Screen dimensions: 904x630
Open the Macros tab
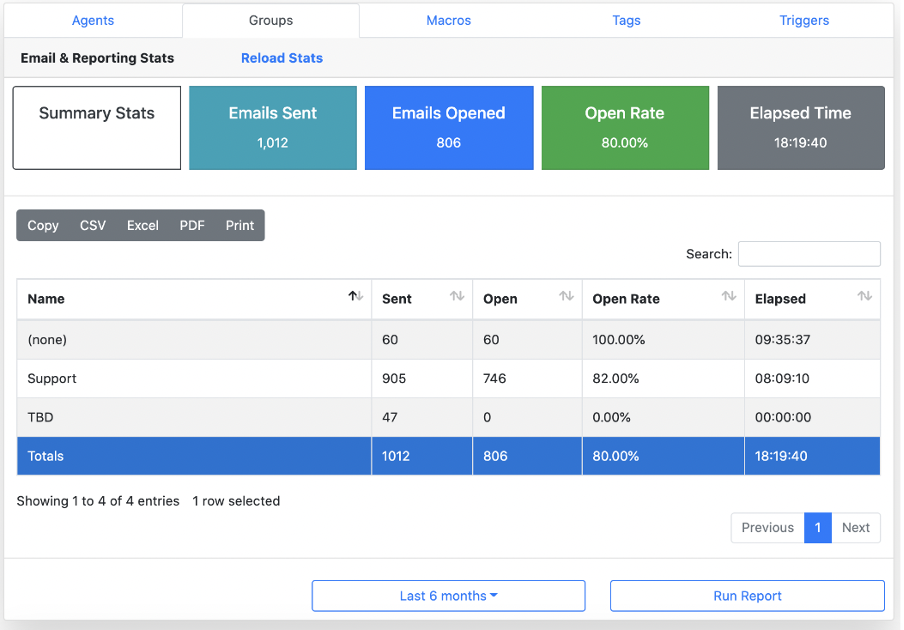[x=449, y=20]
